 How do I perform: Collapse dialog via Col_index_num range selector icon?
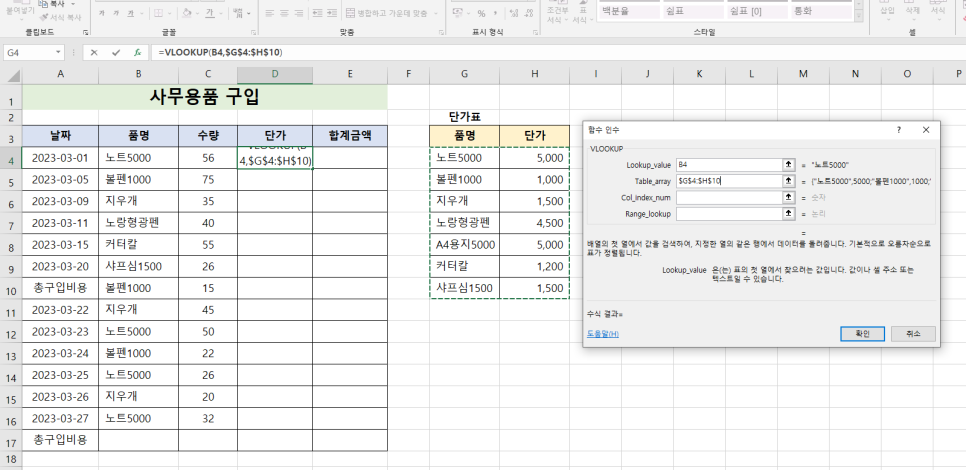pyautogui.click(x=788, y=197)
